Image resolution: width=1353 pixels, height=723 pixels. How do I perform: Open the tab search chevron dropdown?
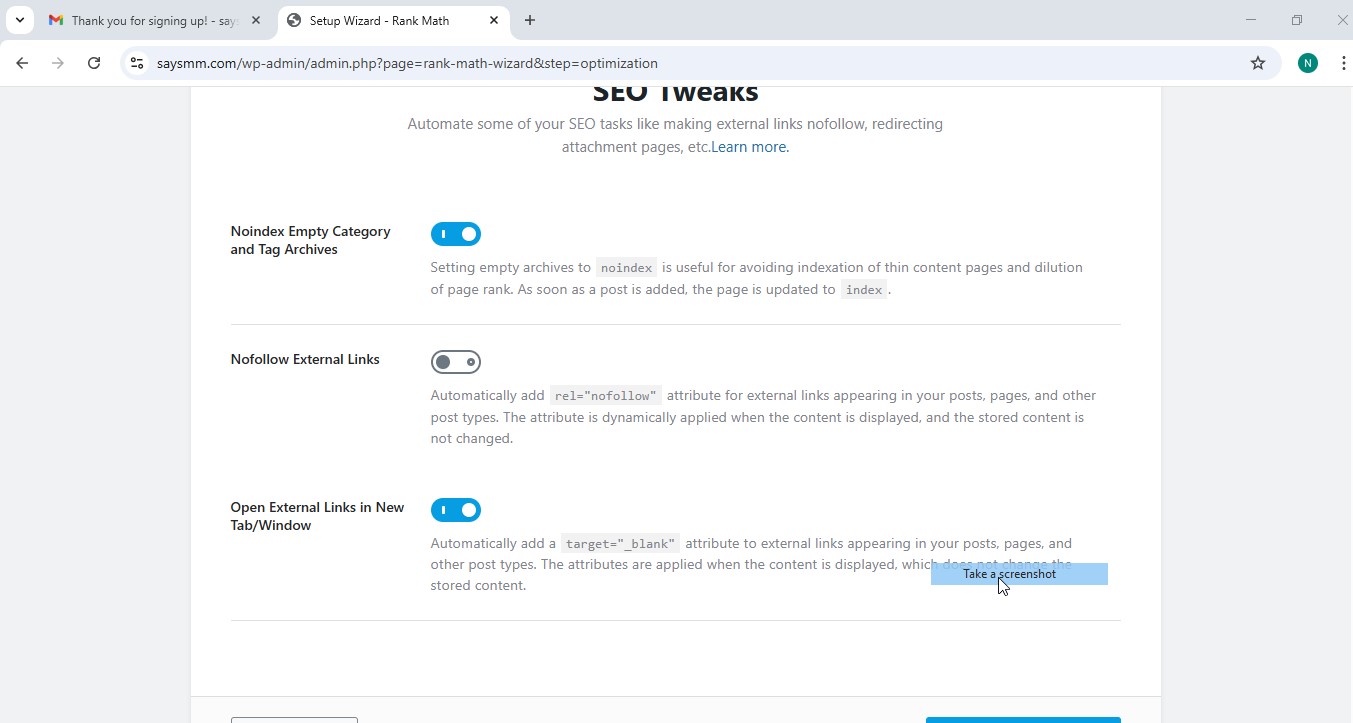click(19, 20)
